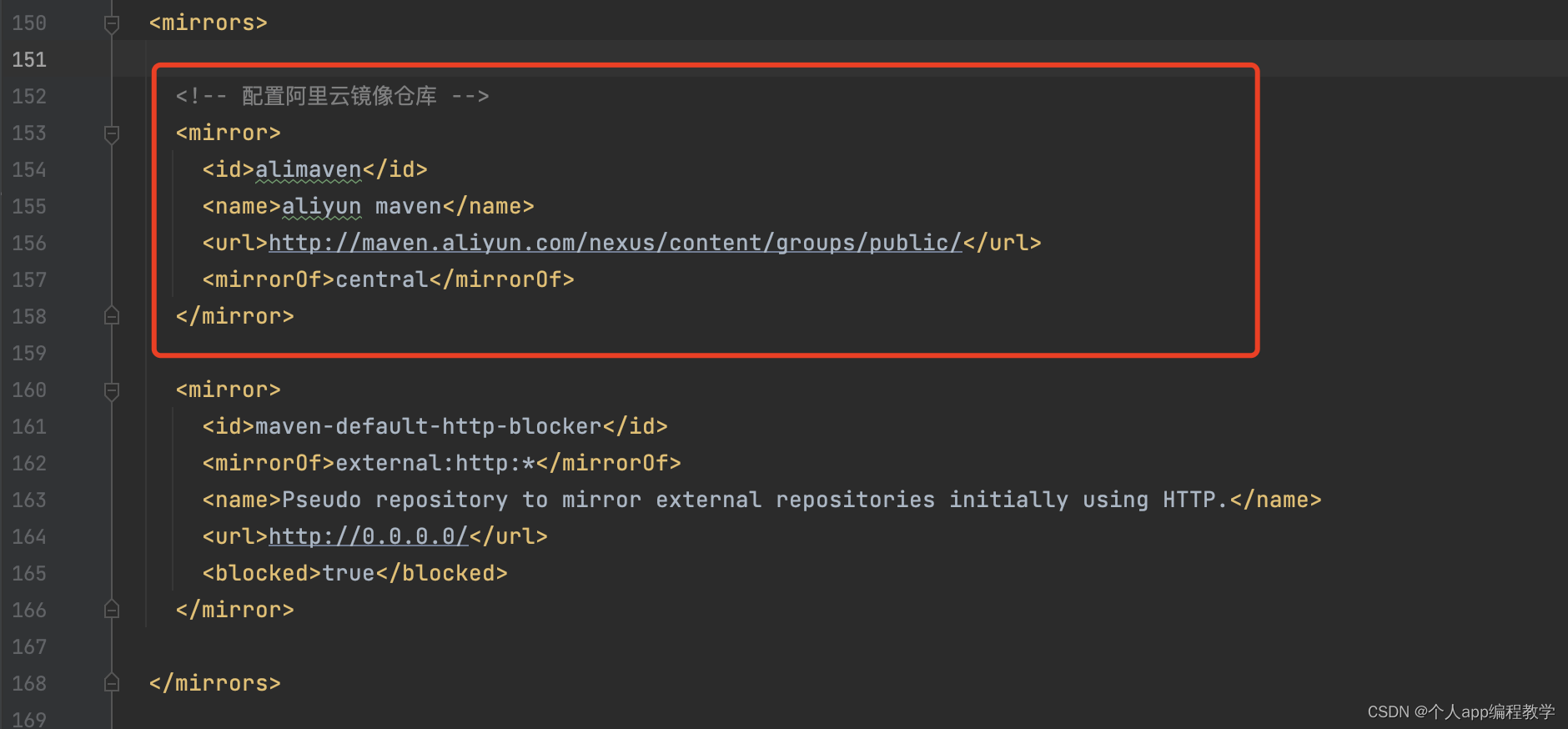The width and height of the screenshot is (1568, 729).
Task: Fold at closing </mirrors> marker on line 168
Action: [x=112, y=683]
